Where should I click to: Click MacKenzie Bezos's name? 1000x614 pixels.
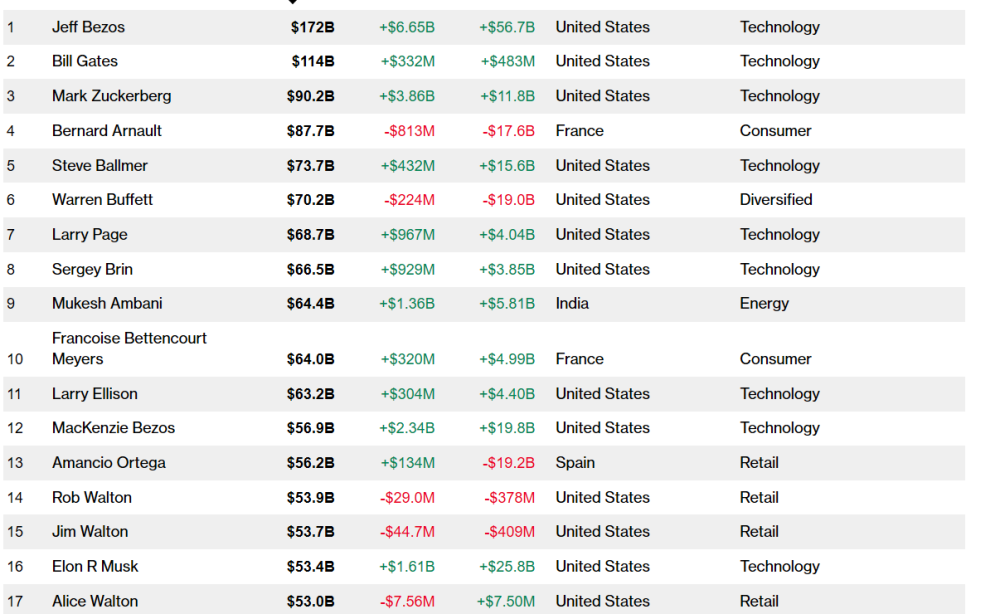(113, 427)
